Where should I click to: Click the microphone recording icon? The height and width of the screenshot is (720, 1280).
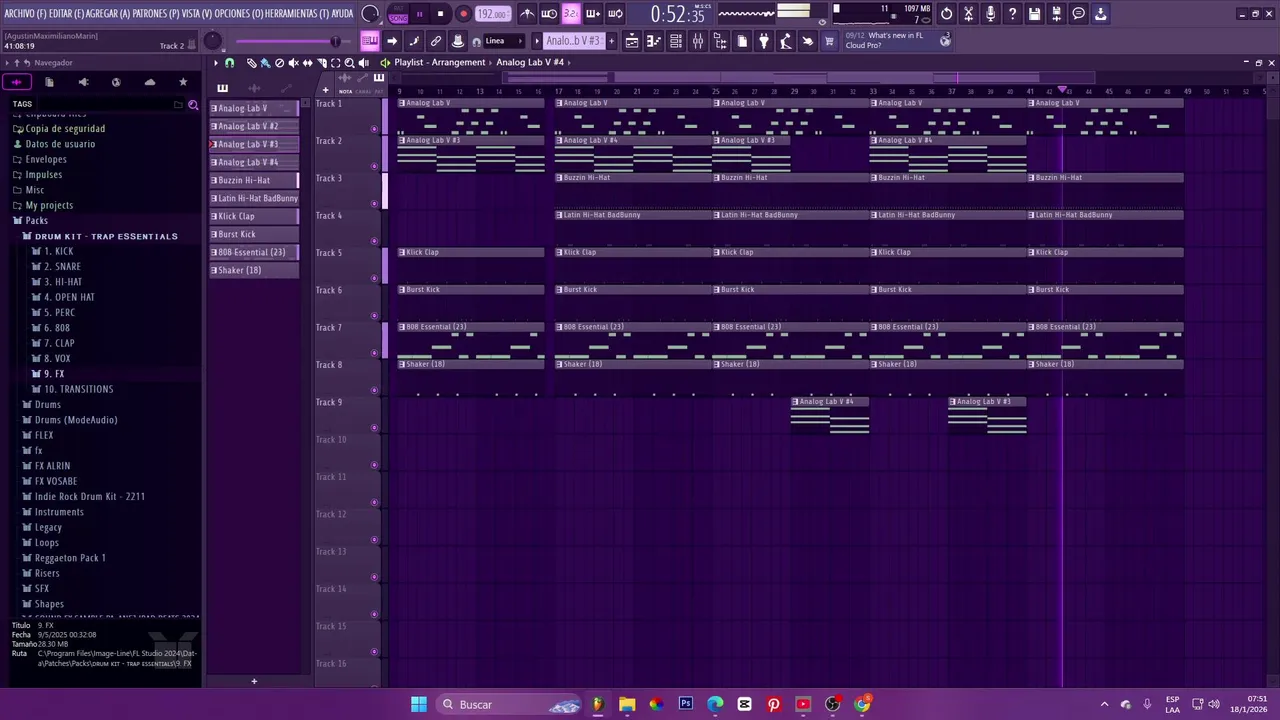point(990,14)
